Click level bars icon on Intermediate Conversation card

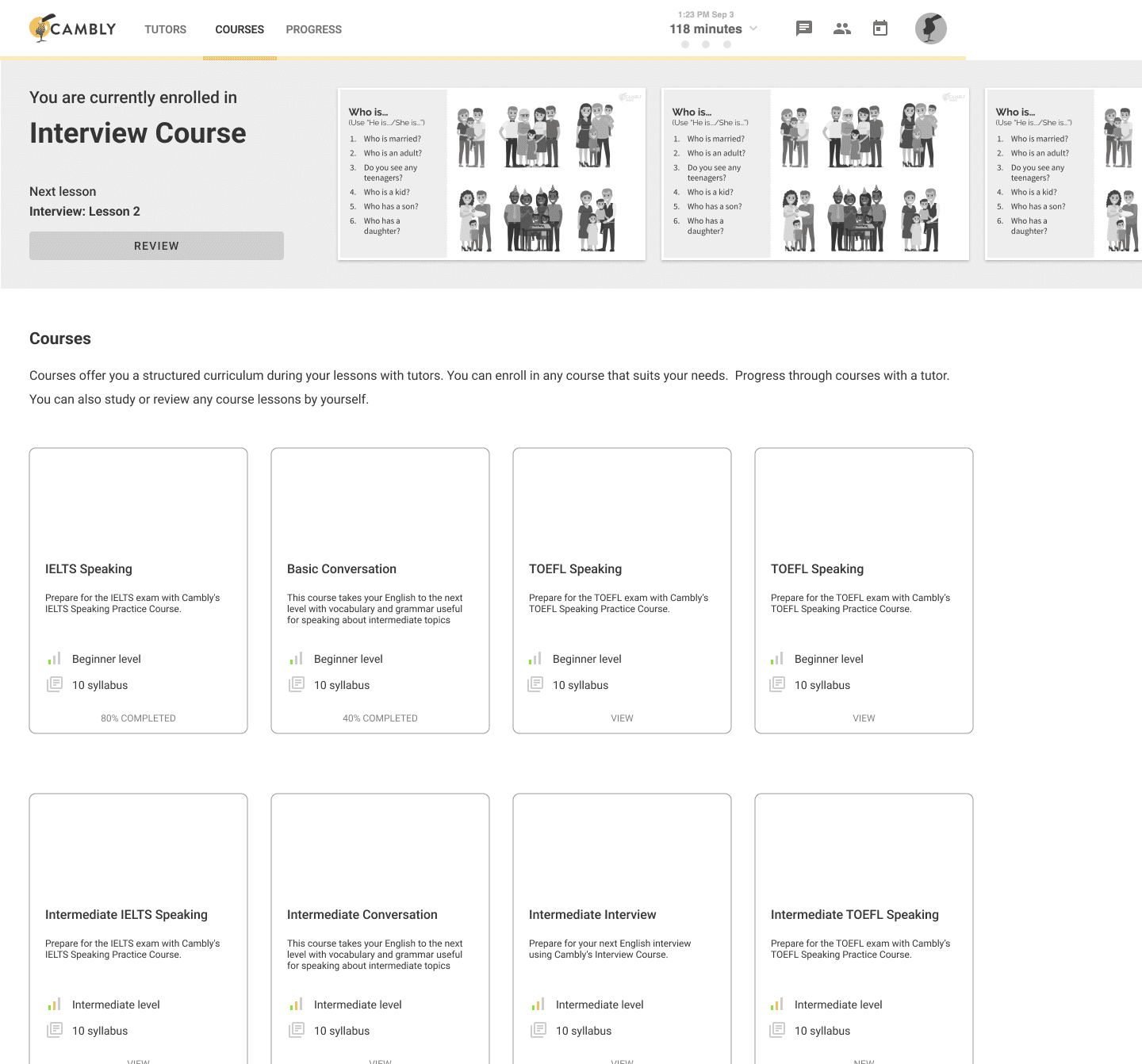click(297, 1004)
